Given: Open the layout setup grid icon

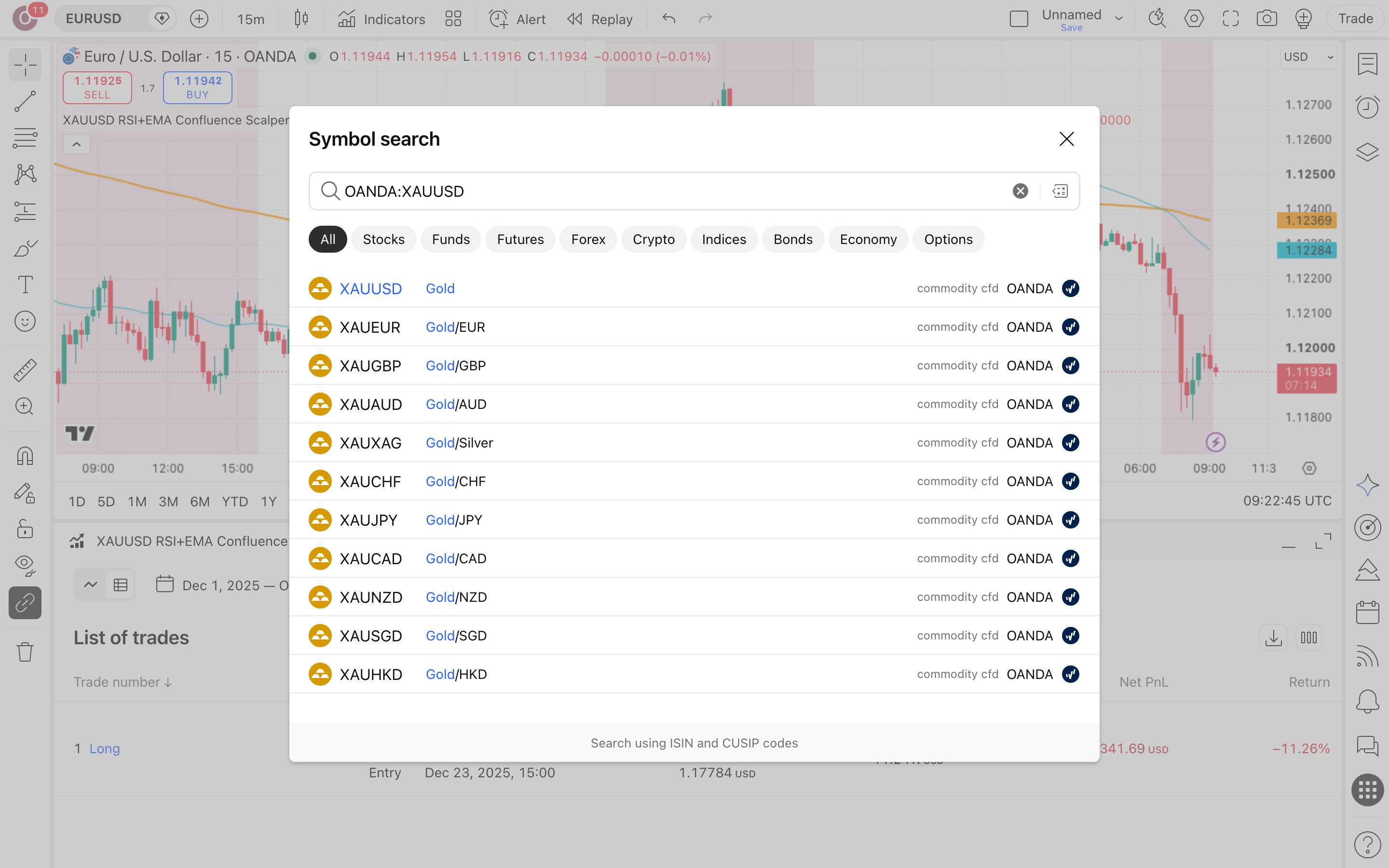Looking at the screenshot, I should pos(453,19).
